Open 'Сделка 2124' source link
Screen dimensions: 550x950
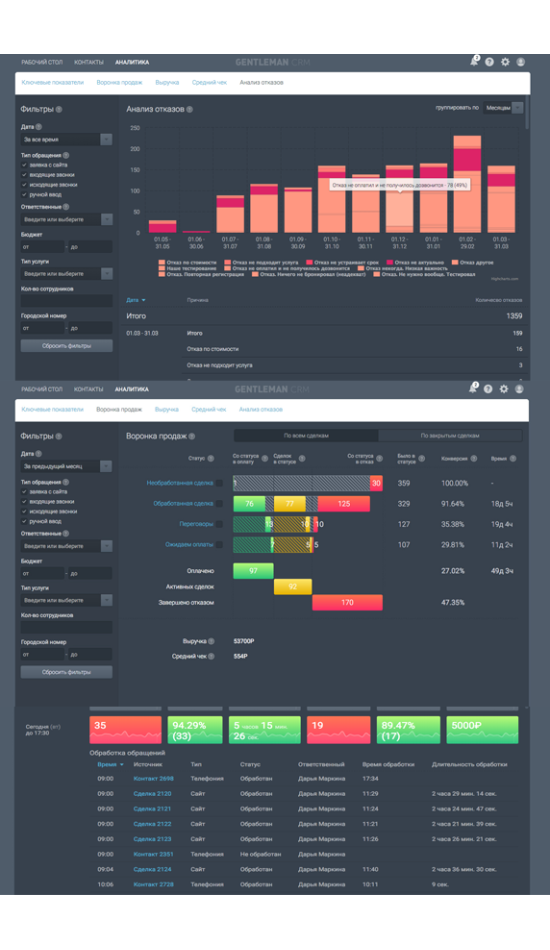click(152, 869)
